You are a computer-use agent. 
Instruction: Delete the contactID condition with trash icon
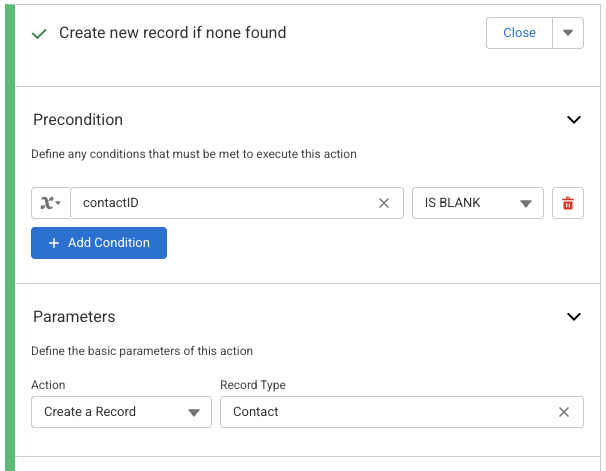pos(568,203)
